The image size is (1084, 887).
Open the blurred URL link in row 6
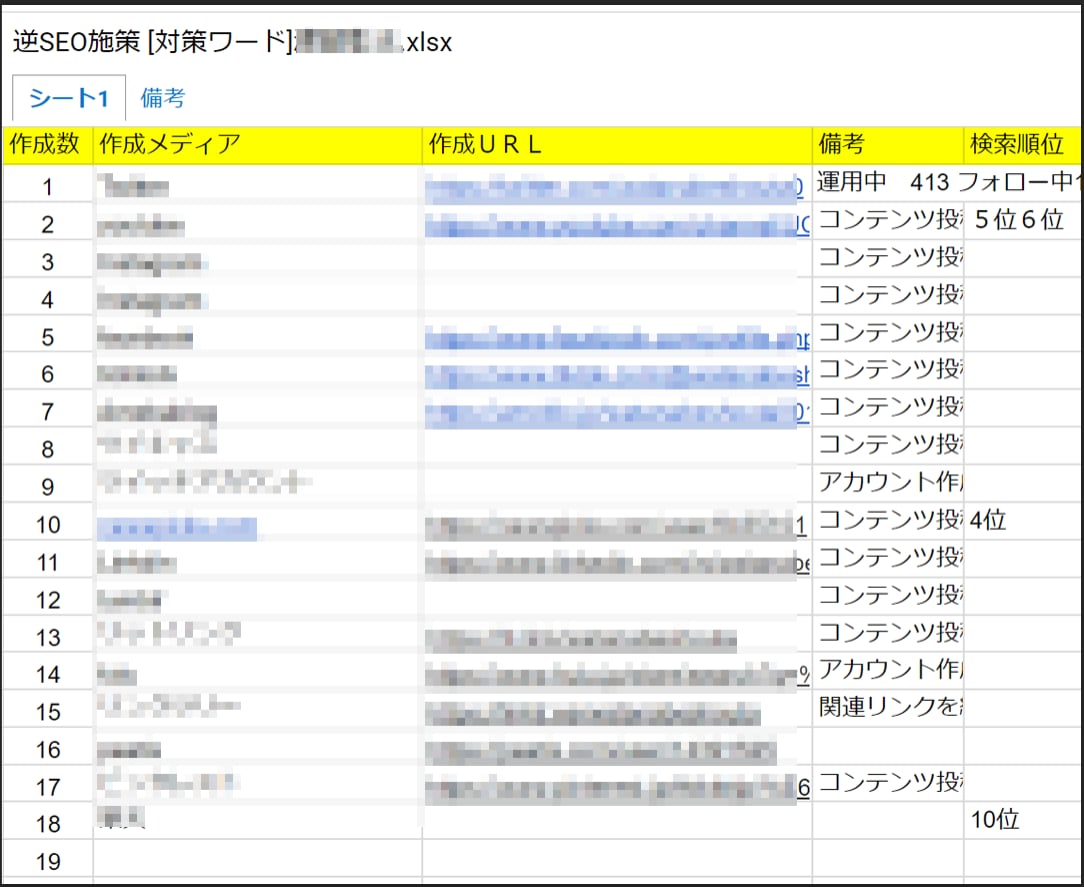pos(617,375)
